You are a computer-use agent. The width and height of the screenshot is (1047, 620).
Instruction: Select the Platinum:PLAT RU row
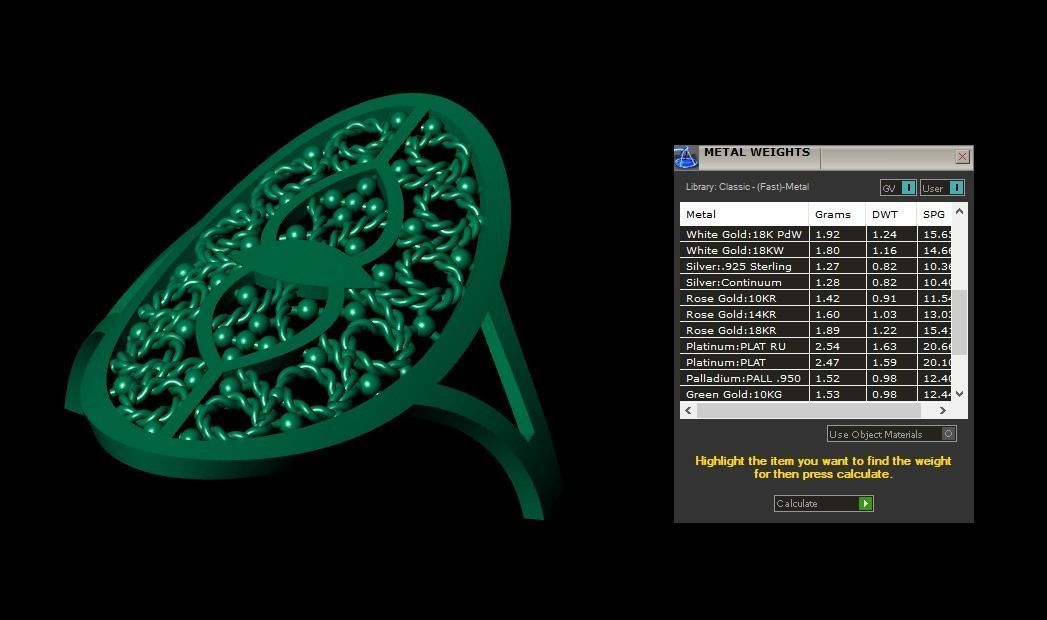click(x=815, y=346)
